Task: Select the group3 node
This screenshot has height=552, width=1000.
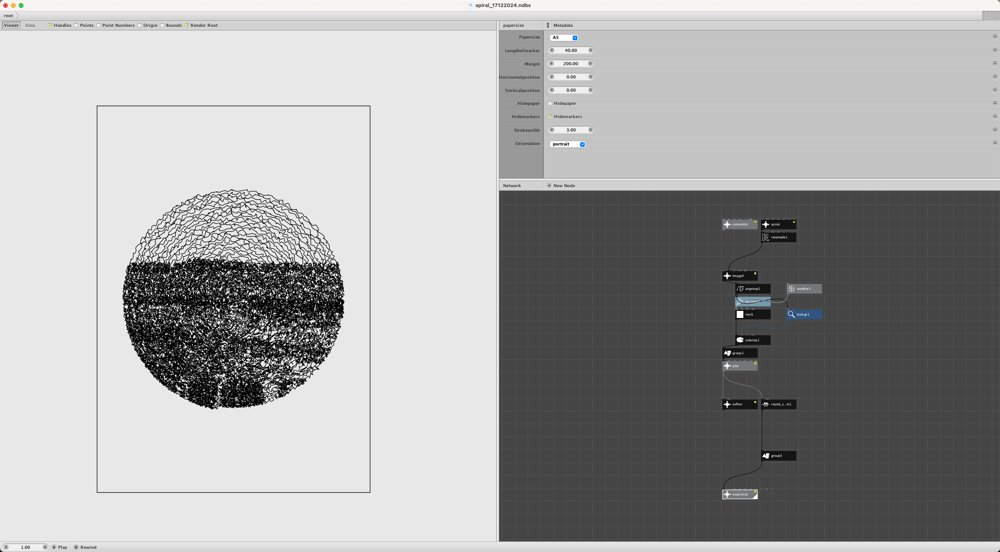Action: pos(778,456)
